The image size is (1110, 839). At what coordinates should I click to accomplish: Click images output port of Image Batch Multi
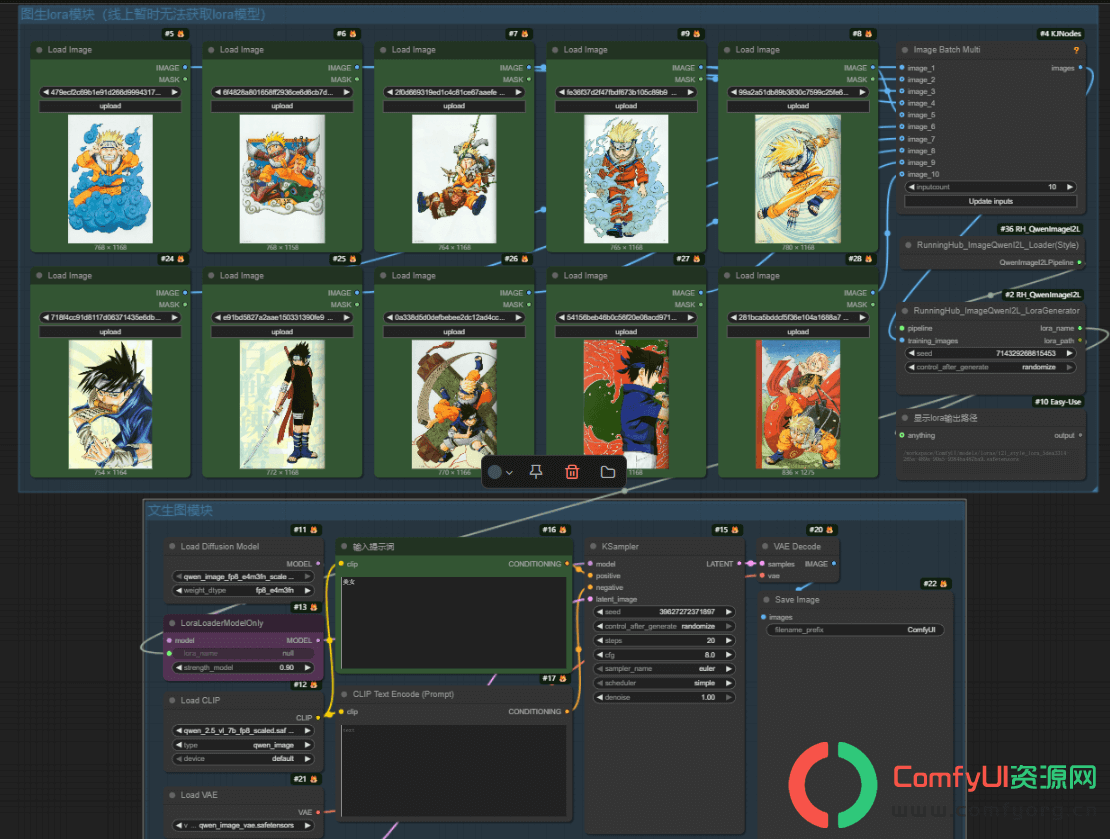tap(1080, 68)
